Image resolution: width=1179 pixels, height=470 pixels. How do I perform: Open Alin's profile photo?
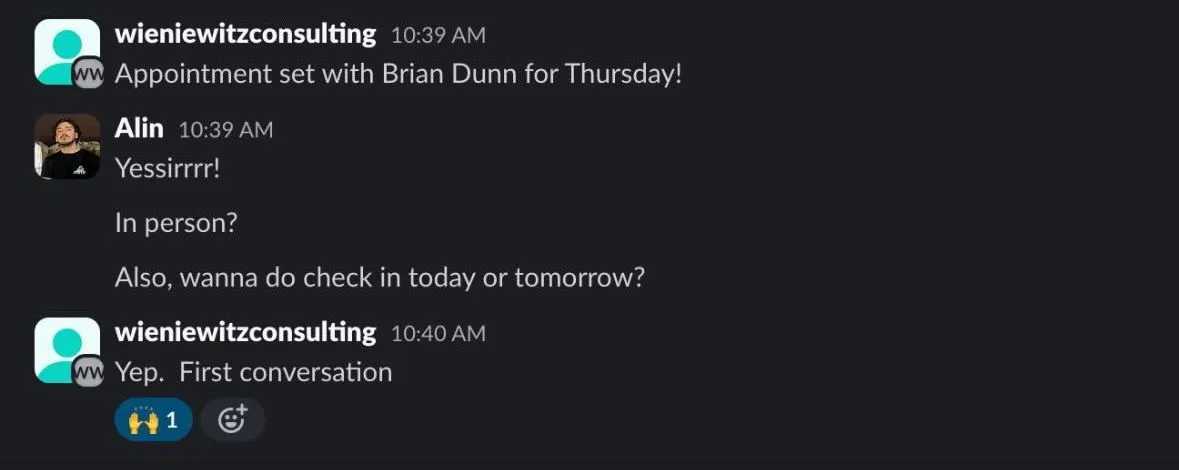67,146
